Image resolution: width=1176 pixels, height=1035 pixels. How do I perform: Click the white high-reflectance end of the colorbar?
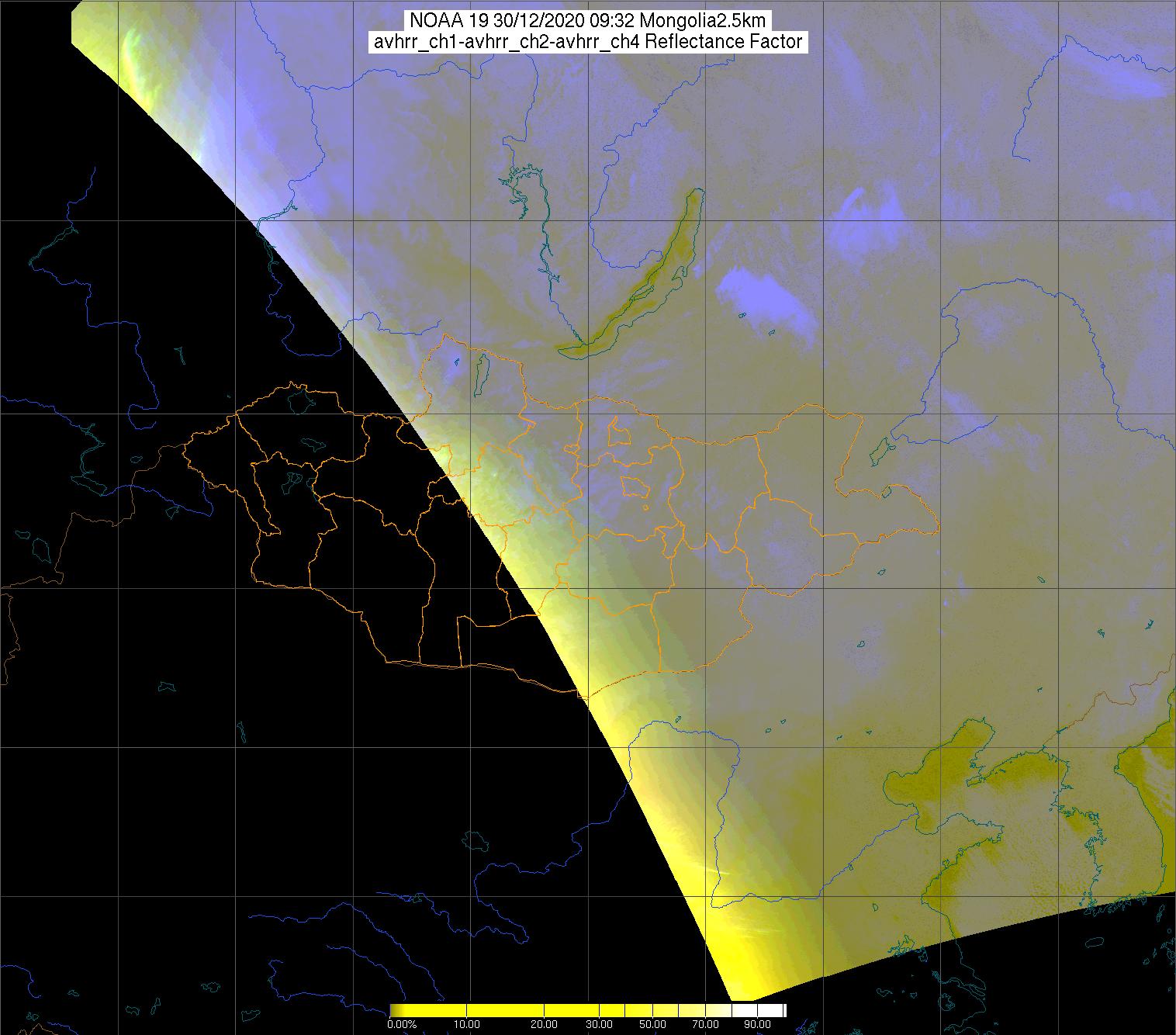tap(770, 1010)
